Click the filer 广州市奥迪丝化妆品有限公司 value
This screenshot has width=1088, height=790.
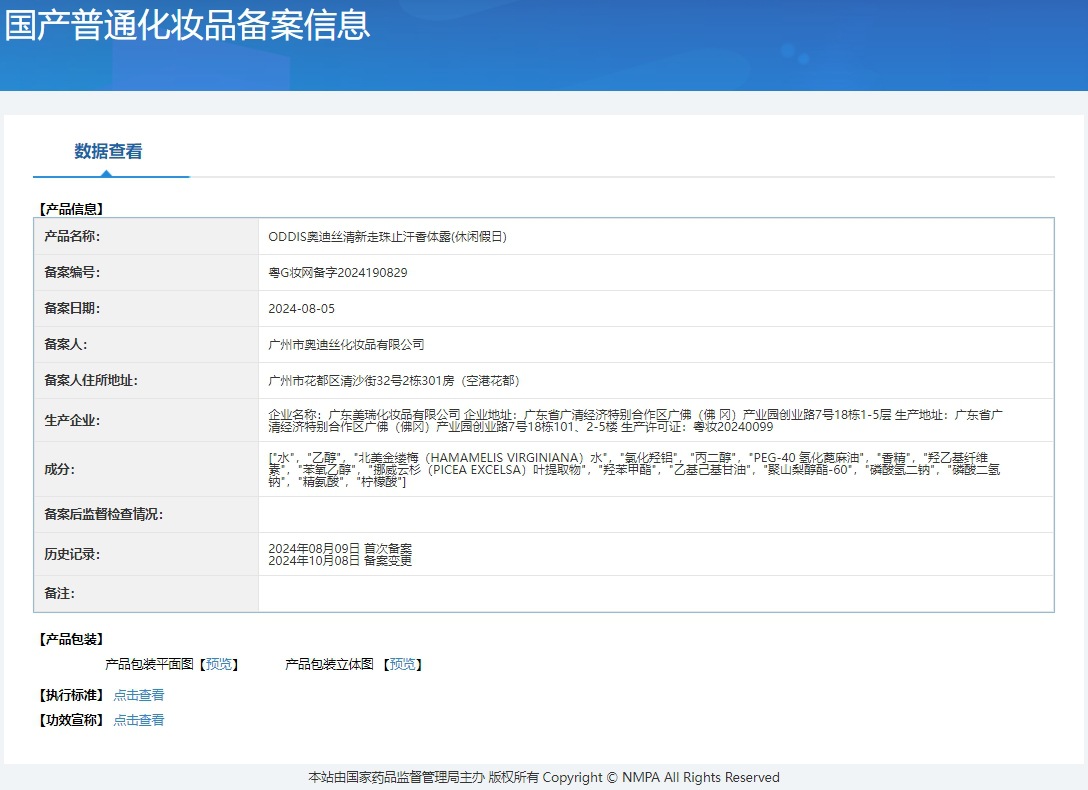click(346, 345)
